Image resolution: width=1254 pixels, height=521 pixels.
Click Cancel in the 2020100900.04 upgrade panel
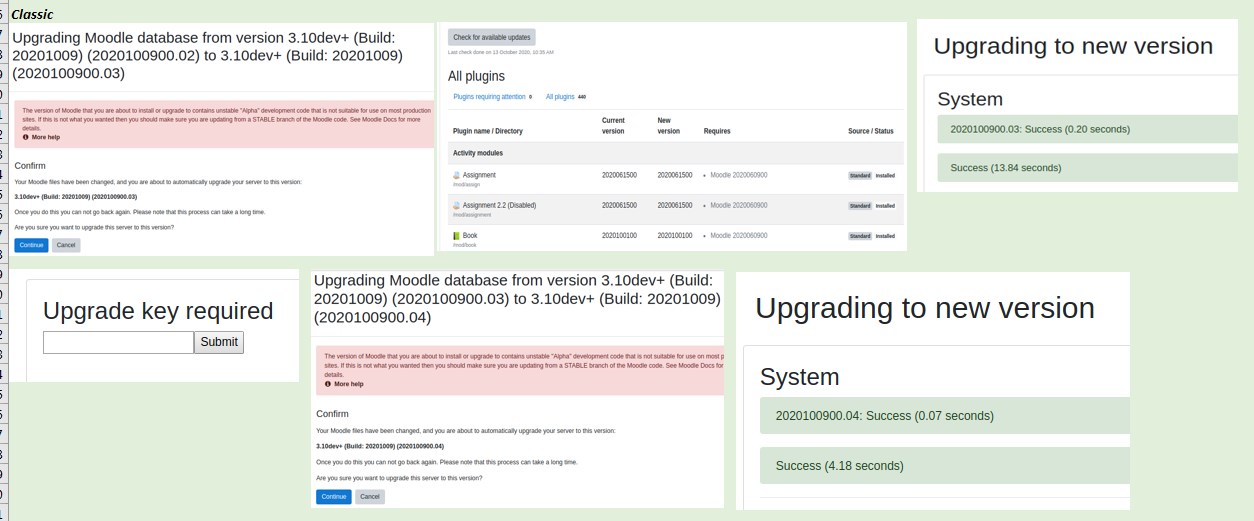(x=370, y=497)
